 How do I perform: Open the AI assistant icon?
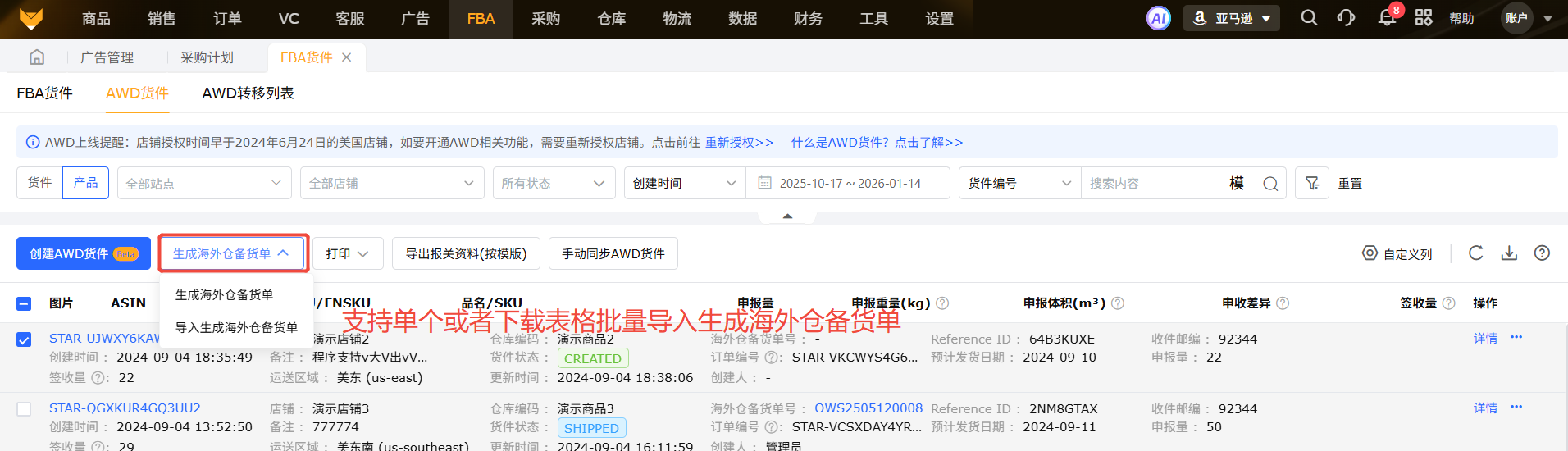[1158, 18]
